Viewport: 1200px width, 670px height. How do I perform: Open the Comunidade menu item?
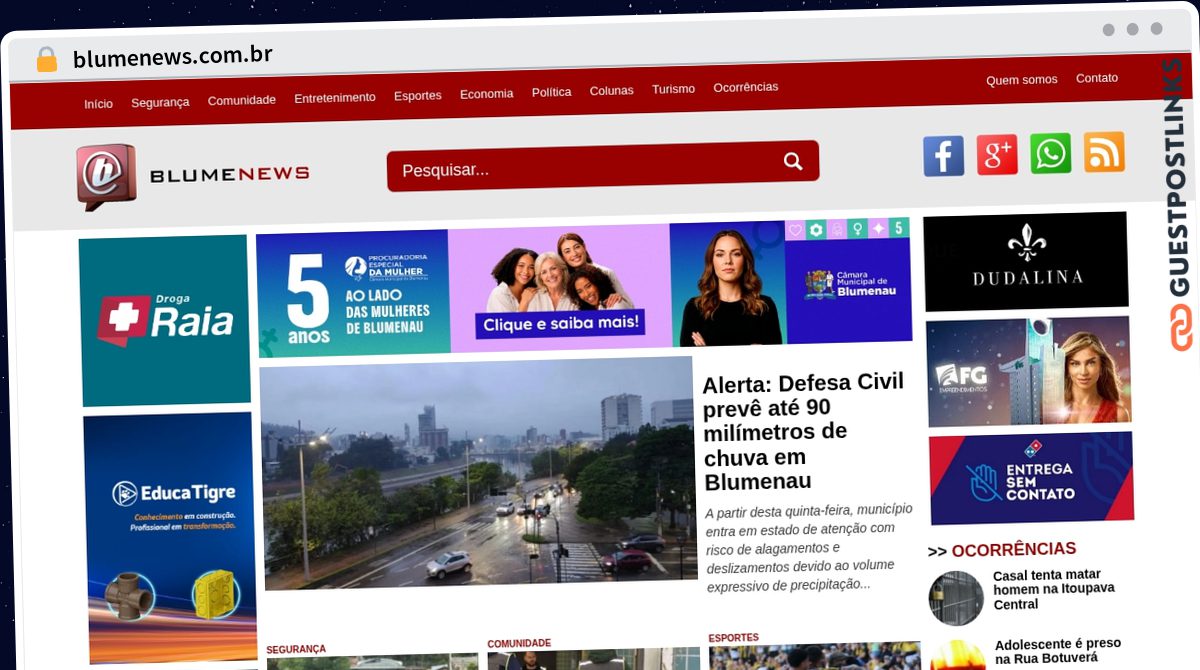pyautogui.click(x=242, y=100)
